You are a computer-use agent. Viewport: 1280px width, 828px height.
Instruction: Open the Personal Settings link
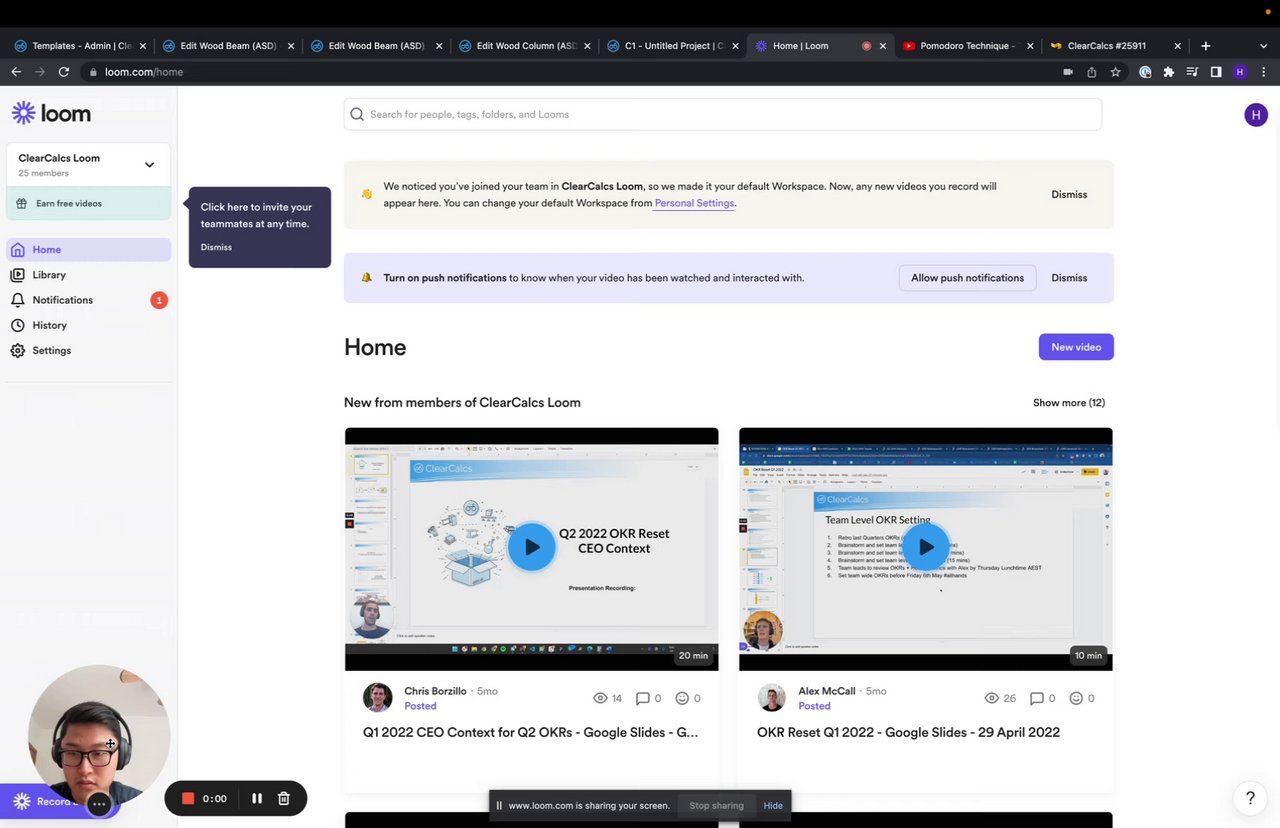coord(694,203)
